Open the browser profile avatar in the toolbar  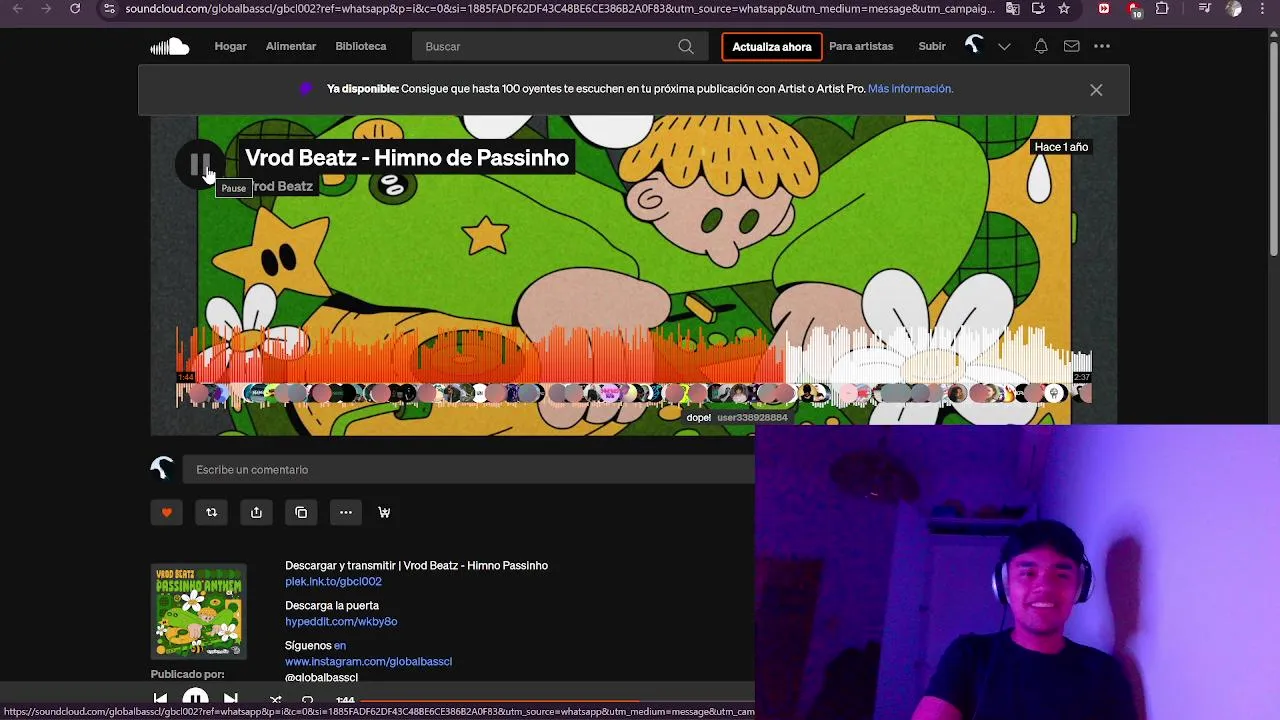click(x=1234, y=9)
